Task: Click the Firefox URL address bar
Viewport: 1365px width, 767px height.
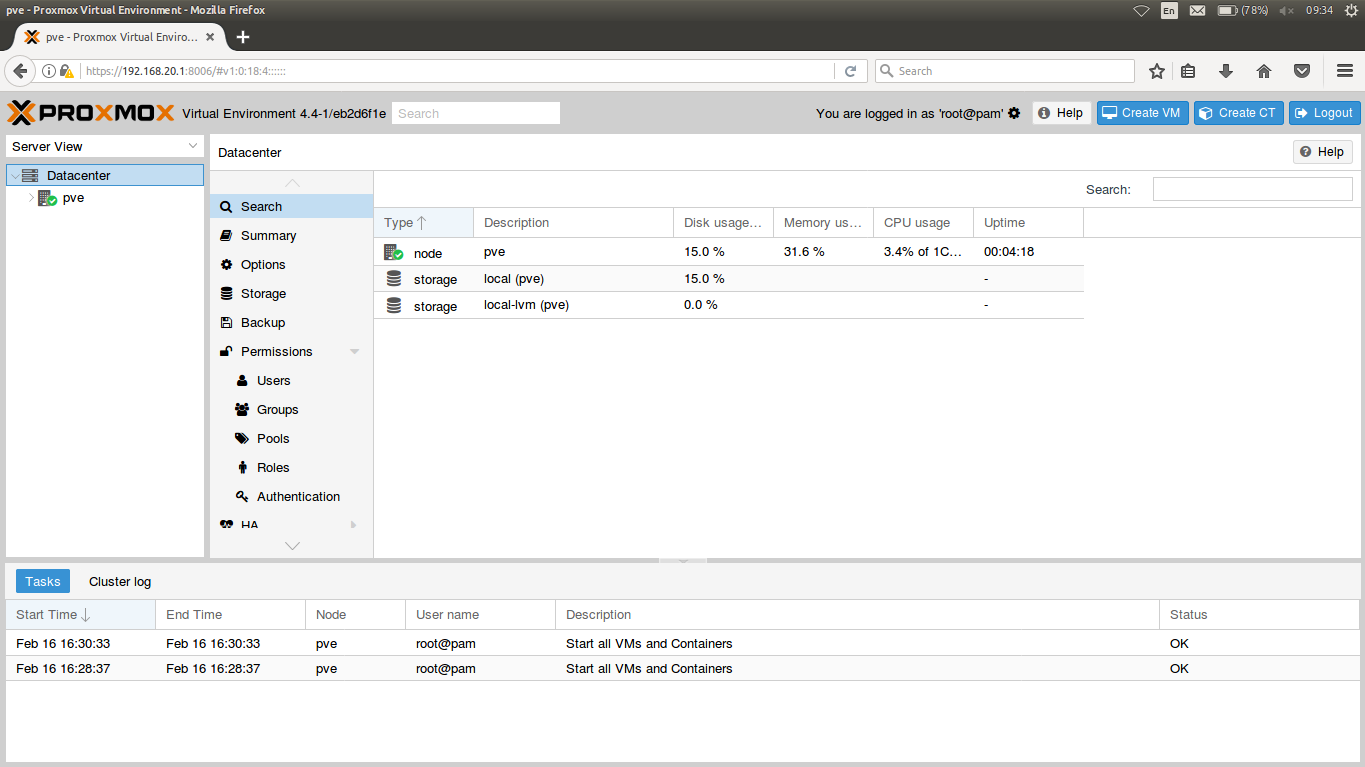Action: coord(458,71)
